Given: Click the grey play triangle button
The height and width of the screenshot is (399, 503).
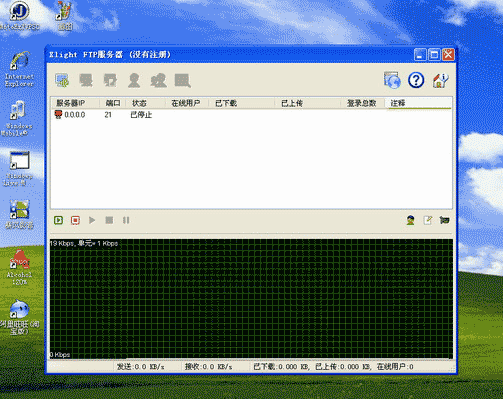Looking at the screenshot, I should click(92, 220).
